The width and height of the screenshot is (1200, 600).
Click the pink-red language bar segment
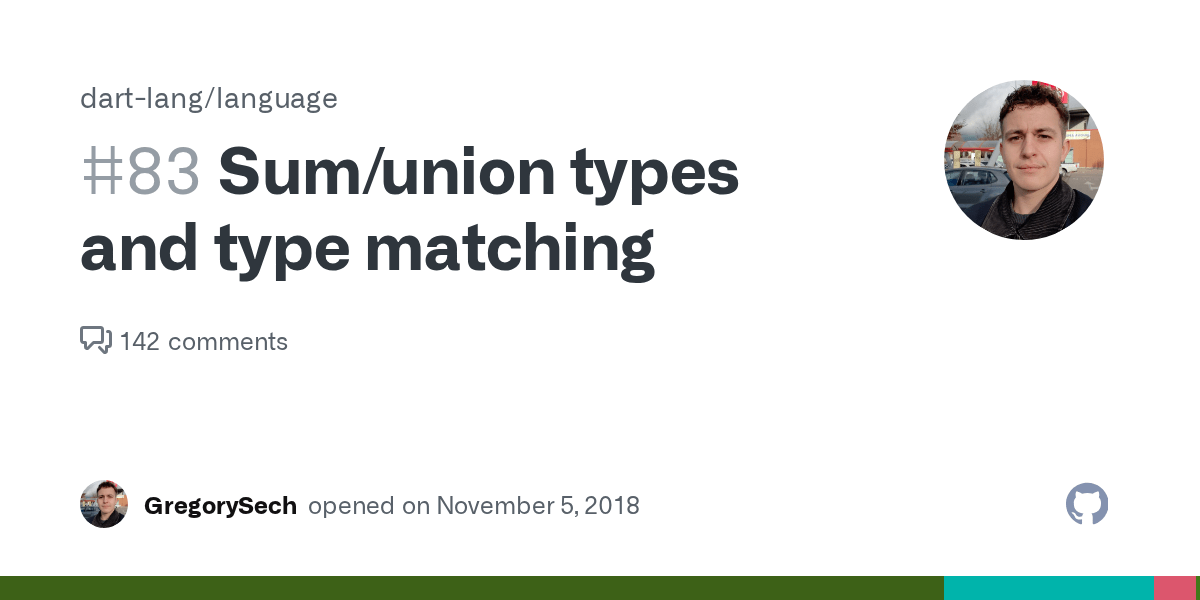[1175, 588]
